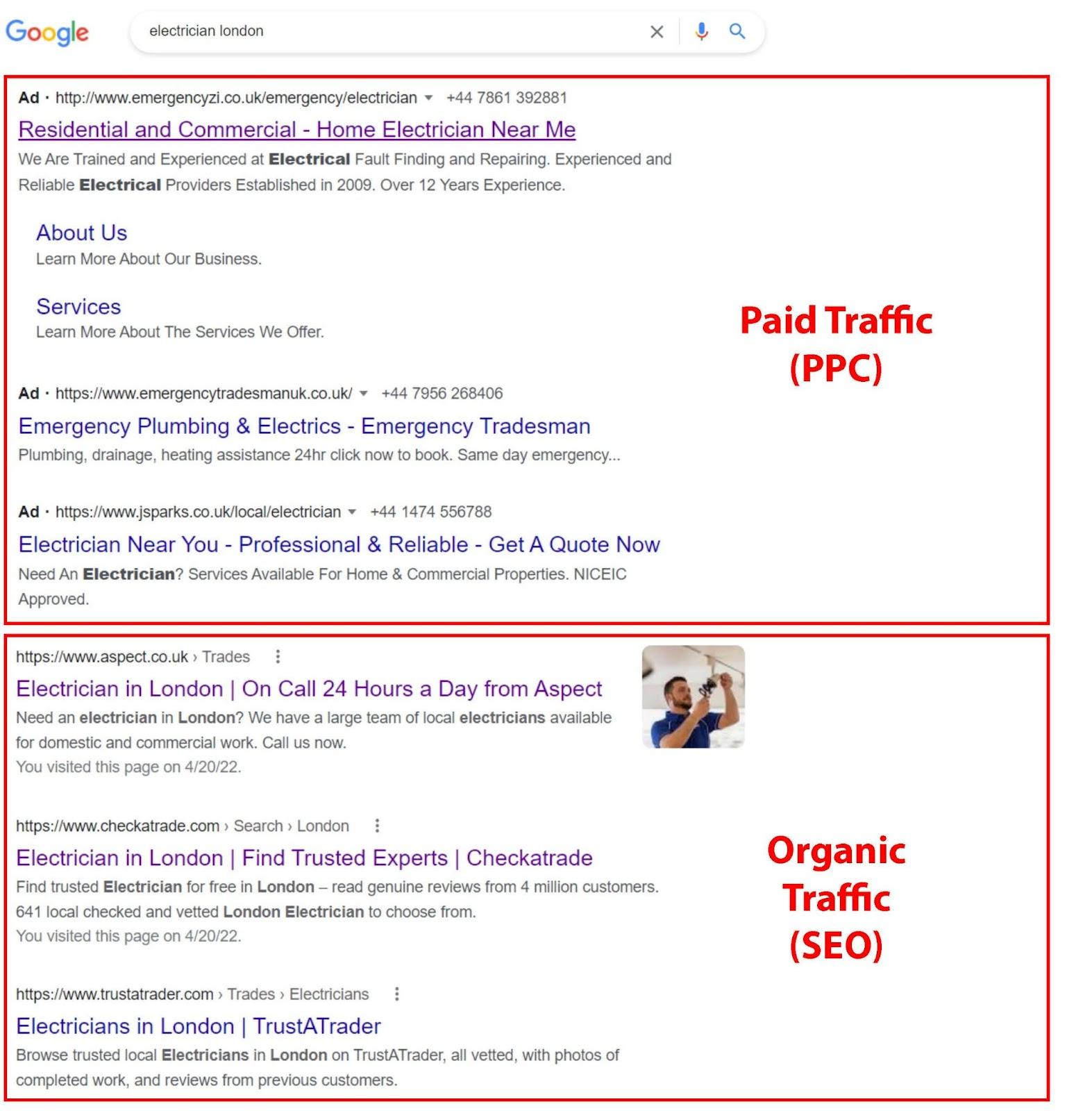Expand dropdown arrow next to jsparks.co.uk ad URL
Screen dimensions: 1092x1111
pyautogui.click(x=352, y=512)
